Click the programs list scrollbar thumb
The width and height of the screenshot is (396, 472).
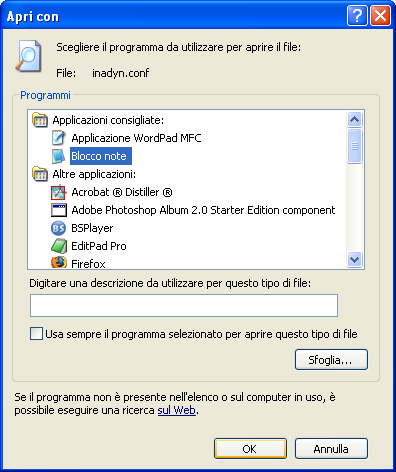point(354,146)
